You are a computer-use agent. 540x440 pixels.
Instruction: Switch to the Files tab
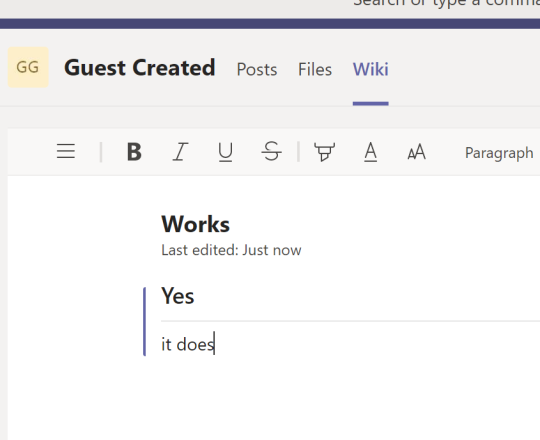click(315, 69)
